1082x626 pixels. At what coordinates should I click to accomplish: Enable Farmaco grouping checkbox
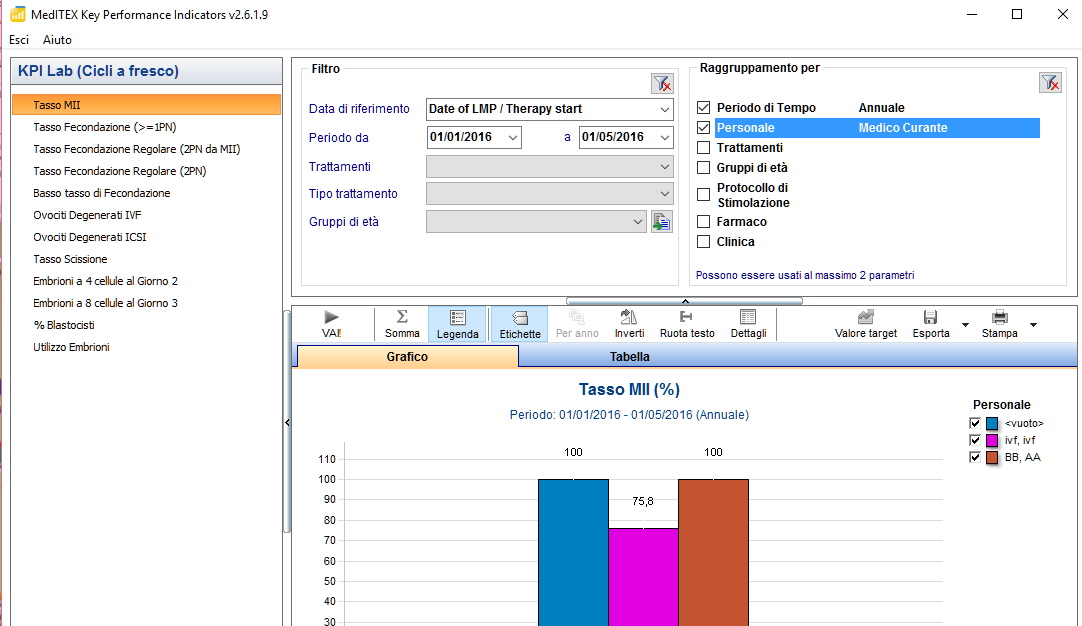point(703,222)
